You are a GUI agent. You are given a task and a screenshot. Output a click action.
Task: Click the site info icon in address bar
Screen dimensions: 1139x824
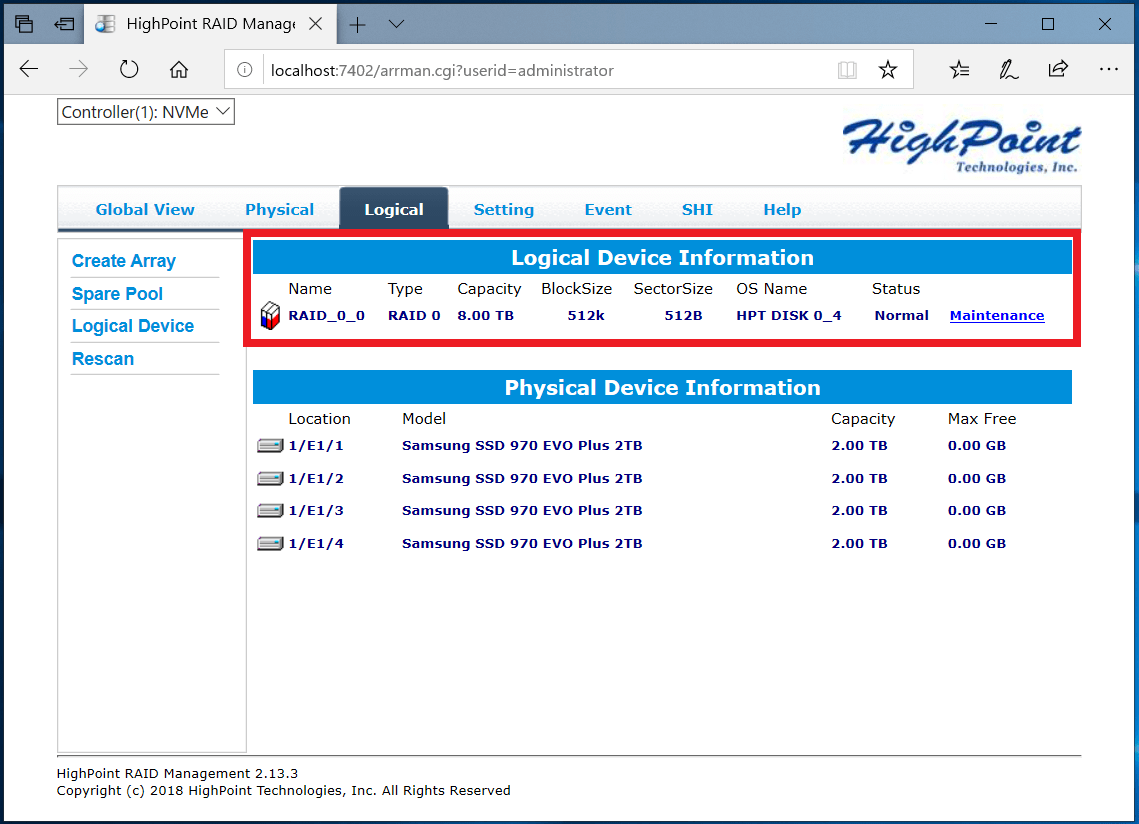point(245,70)
